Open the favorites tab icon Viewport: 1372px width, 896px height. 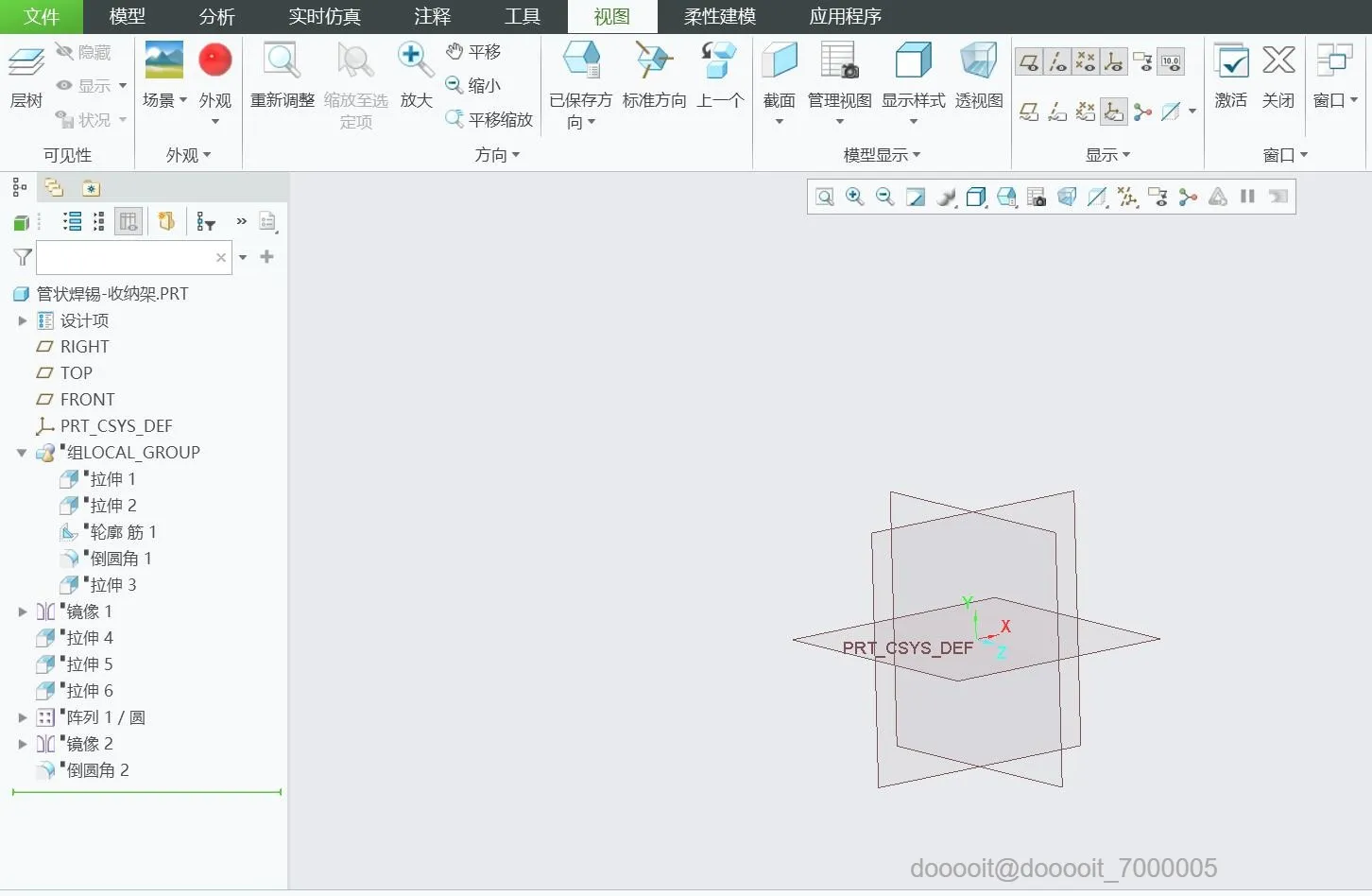[91, 187]
